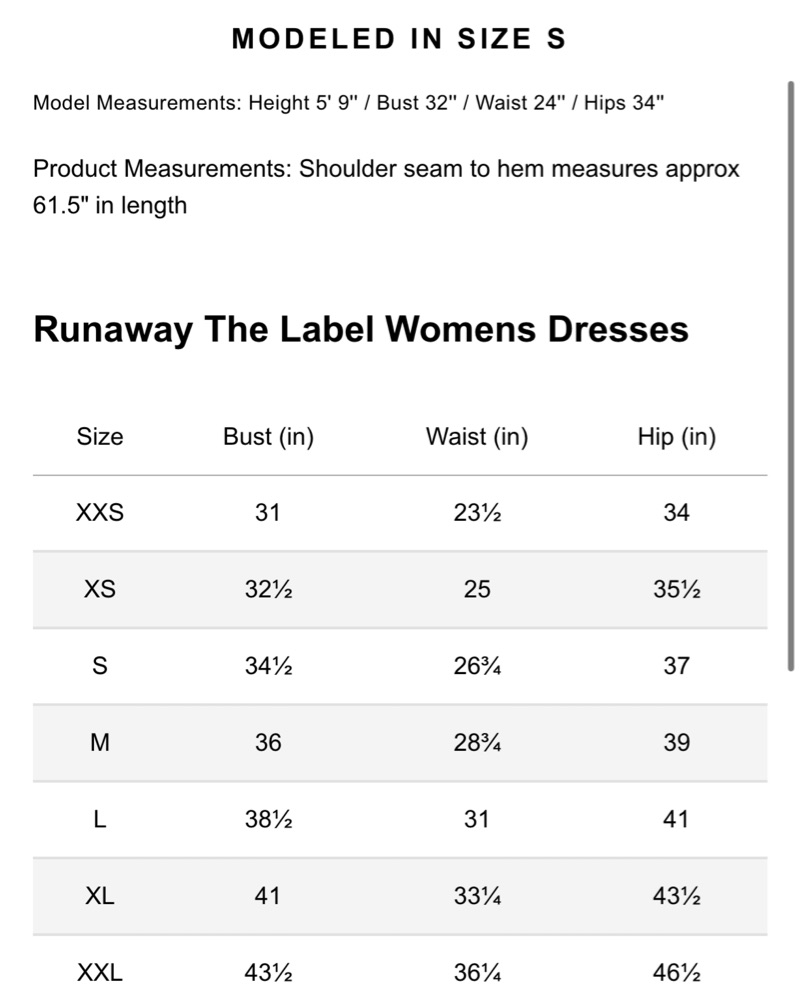801x1000 pixels.
Task: Select the XXS size row label
Action: (100, 513)
